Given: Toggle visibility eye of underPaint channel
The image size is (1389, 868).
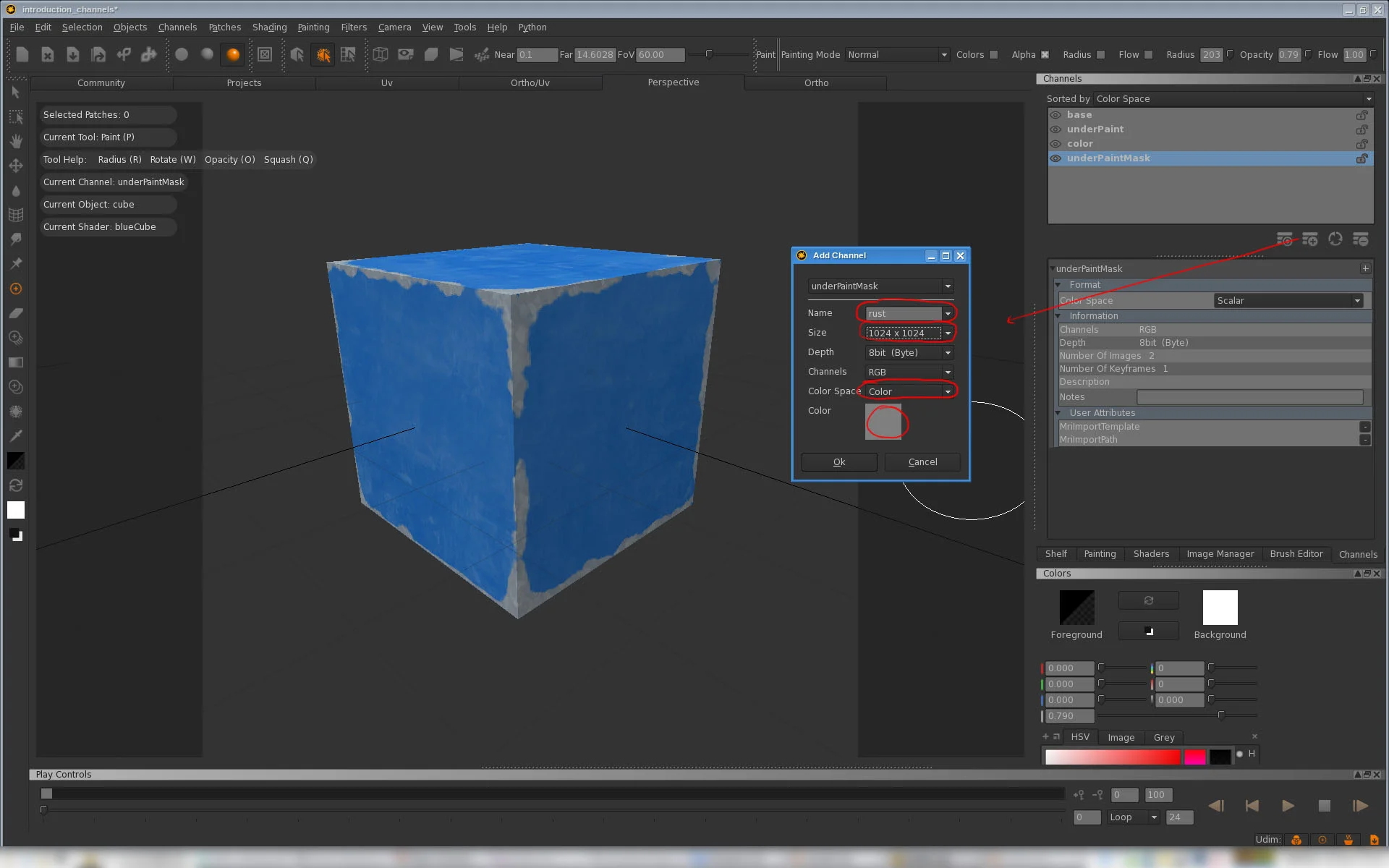Looking at the screenshot, I should click(1056, 129).
